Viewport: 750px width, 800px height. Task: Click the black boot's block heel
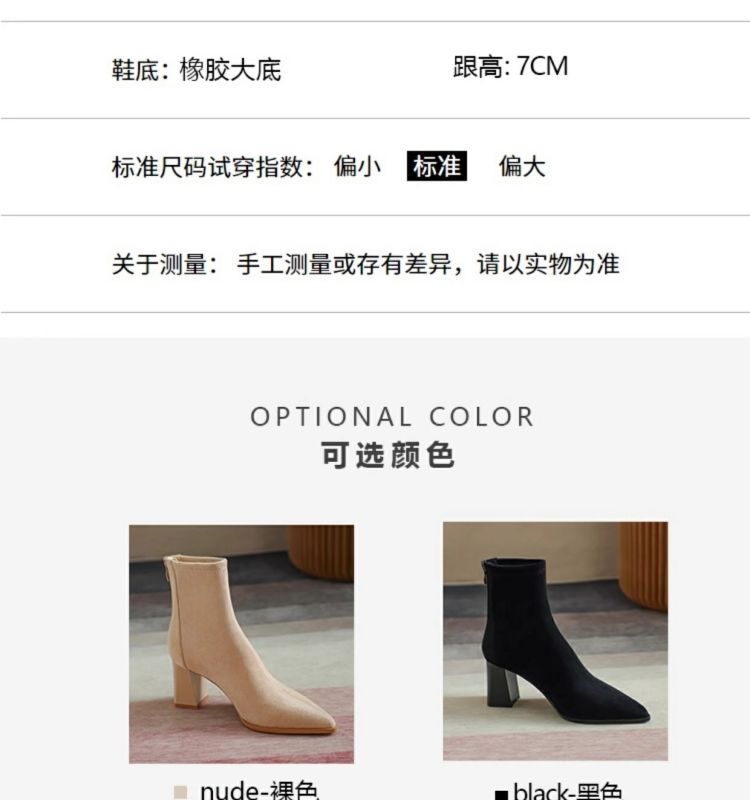pos(503,684)
